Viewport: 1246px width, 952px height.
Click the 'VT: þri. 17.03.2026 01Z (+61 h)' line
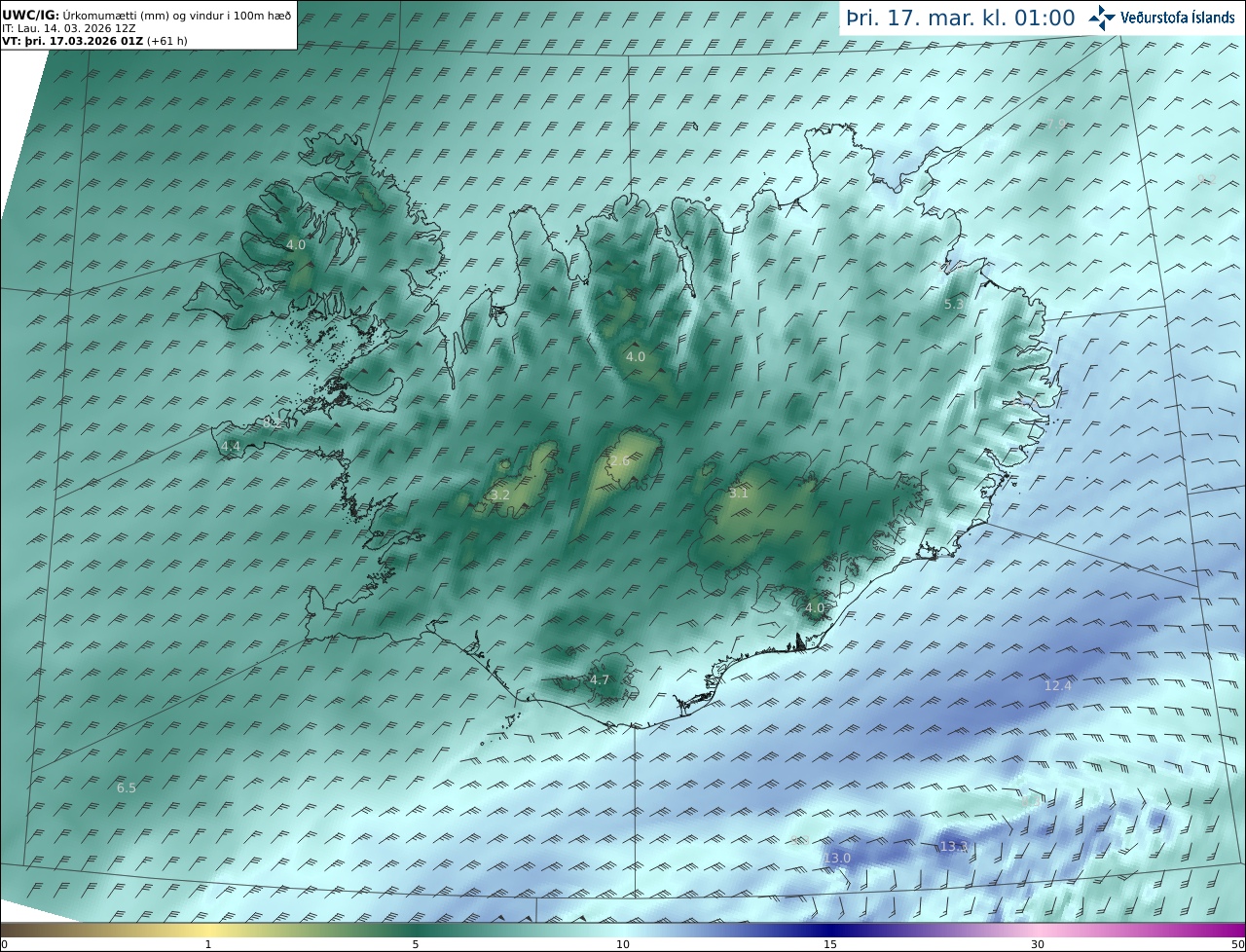point(92,41)
